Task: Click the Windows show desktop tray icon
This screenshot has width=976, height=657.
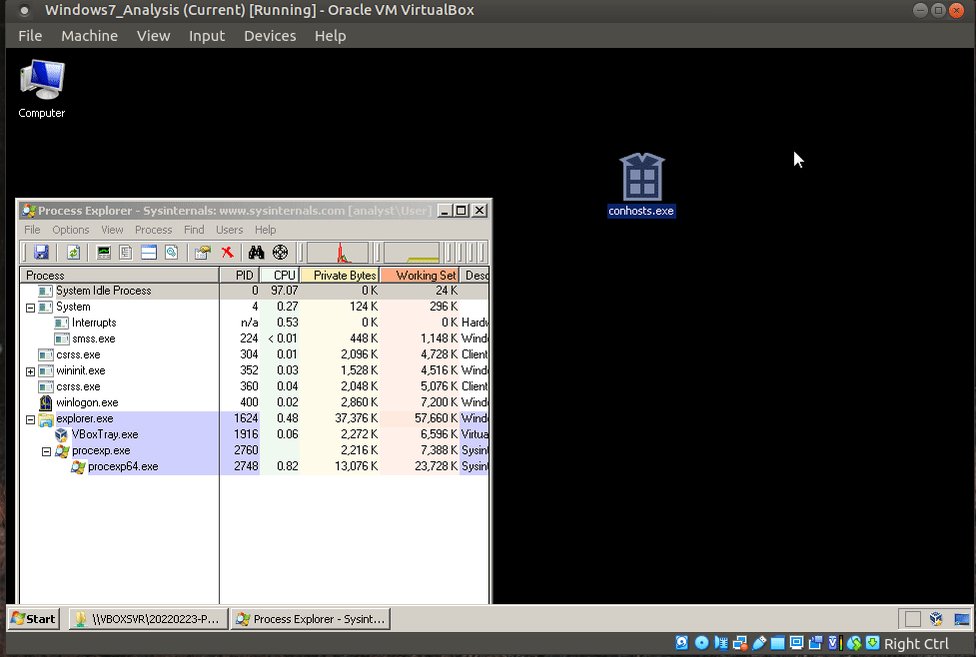Action: coord(962,618)
